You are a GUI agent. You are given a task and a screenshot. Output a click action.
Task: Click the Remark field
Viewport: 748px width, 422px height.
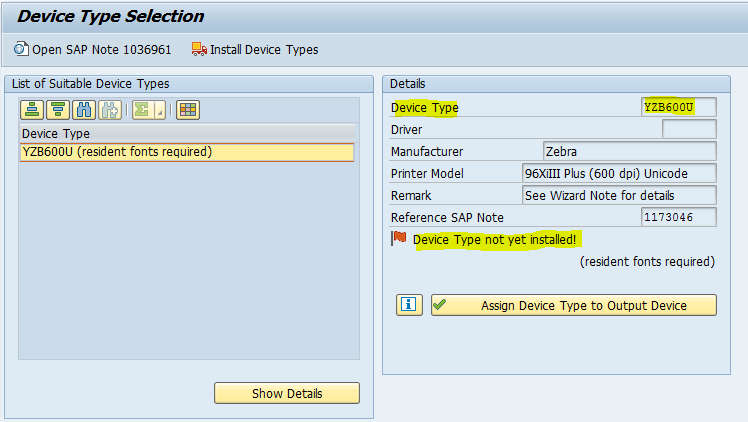point(619,195)
